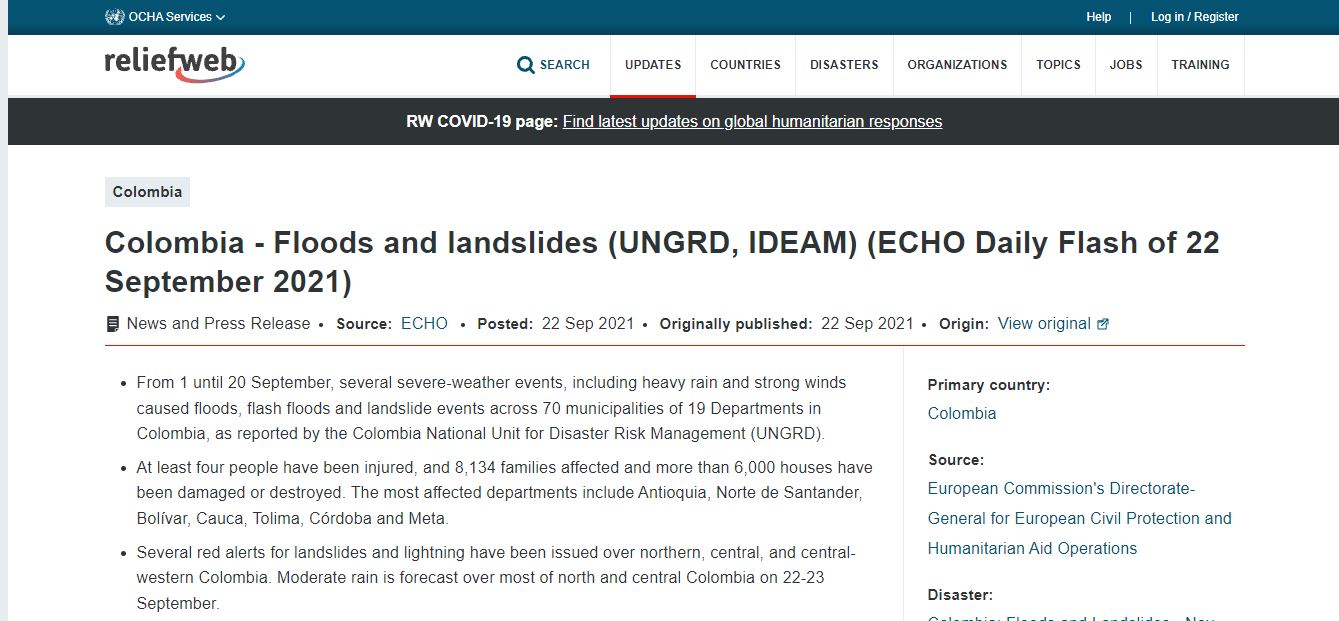Click the News and Press Release document icon
The width and height of the screenshot is (1339, 621).
113,324
